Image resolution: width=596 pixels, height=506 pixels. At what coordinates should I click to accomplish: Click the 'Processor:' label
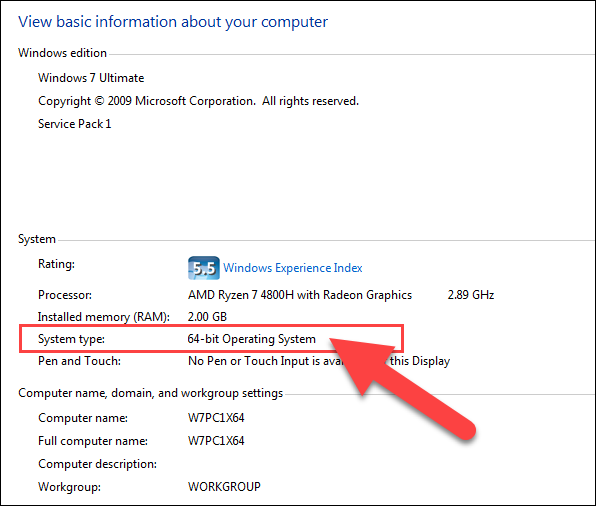[65, 295]
